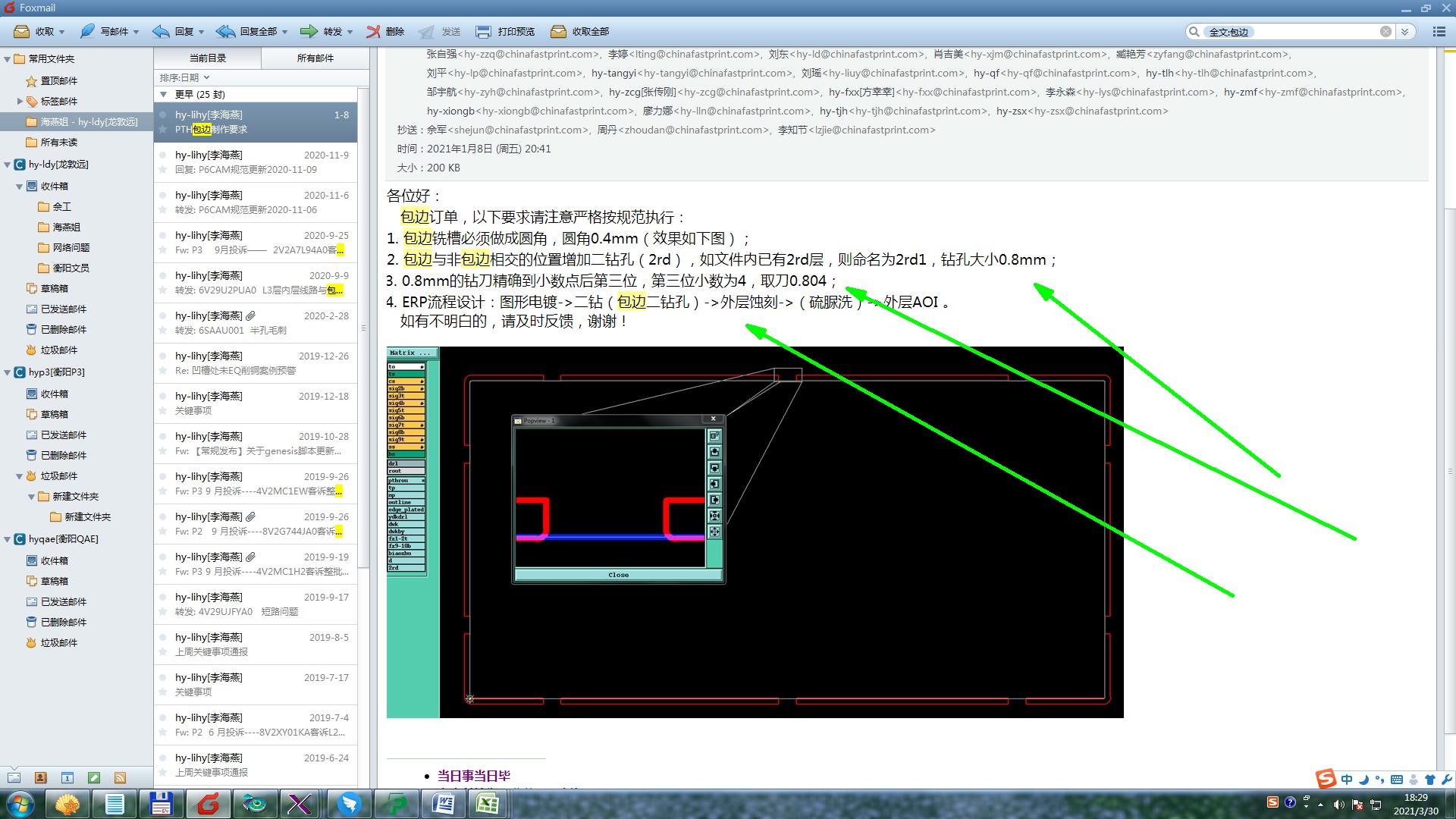Star the PTH包边制作要求 email

(162, 130)
